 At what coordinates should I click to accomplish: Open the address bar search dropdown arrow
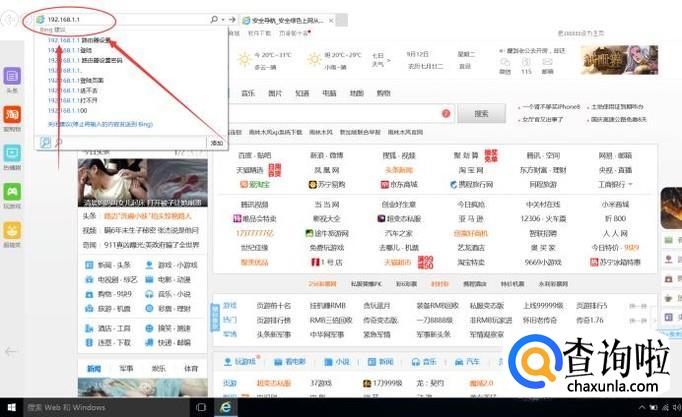(x=223, y=20)
